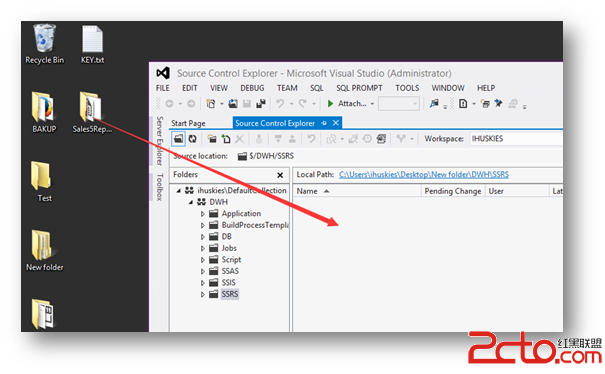Click the Refresh icon in Source Control Explorer toolbar
The height and width of the screenshot is (374, 605).
[x=192, y=139]
